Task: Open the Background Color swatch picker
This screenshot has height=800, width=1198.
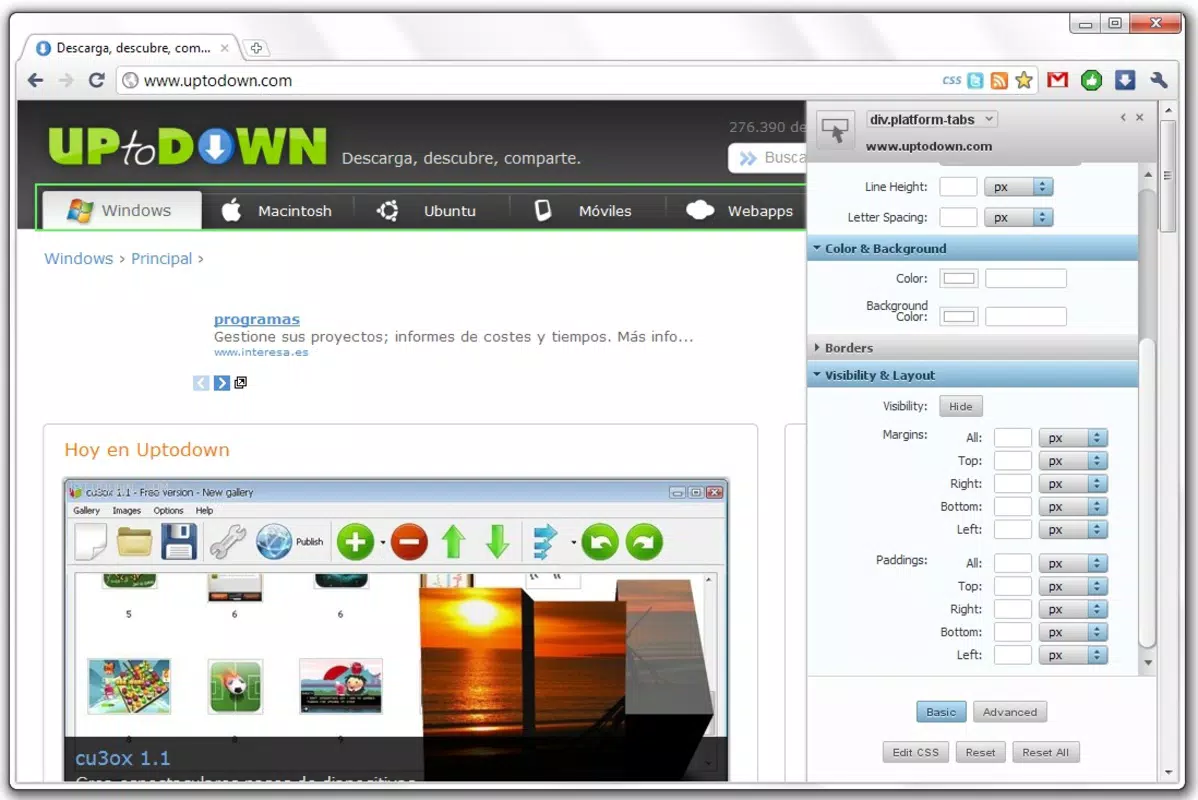Action: [x=959, y=316]
